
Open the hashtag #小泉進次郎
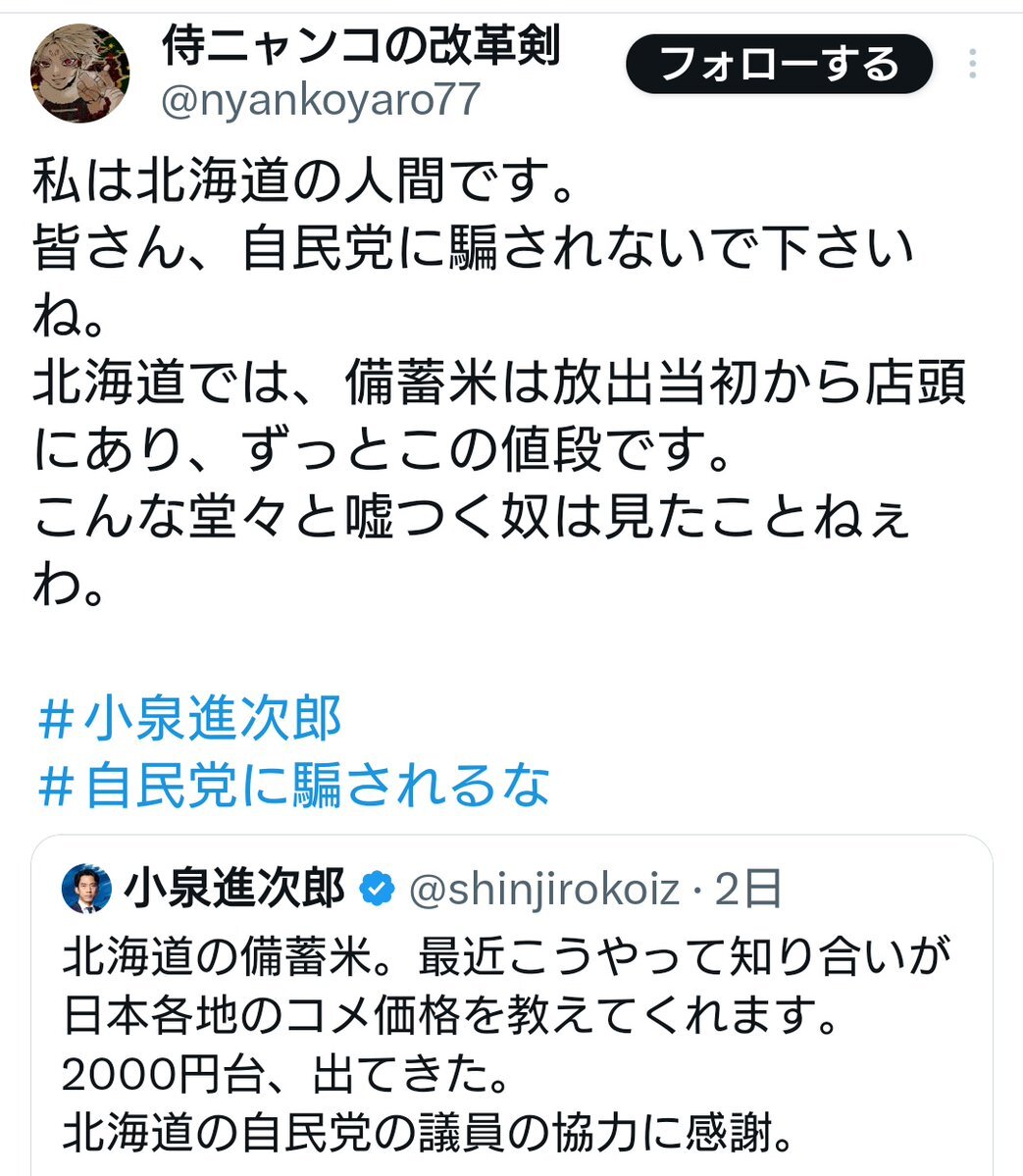click(189, 718)
